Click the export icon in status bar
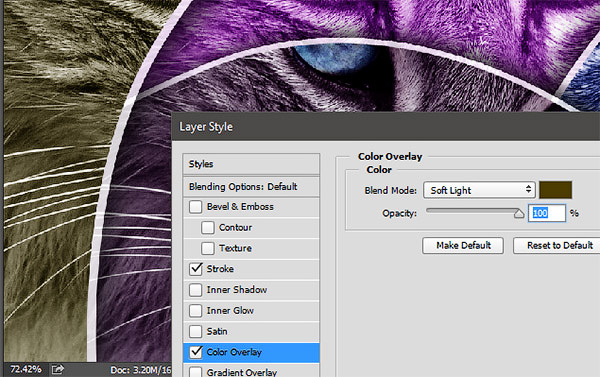 (x=57, y=369)
